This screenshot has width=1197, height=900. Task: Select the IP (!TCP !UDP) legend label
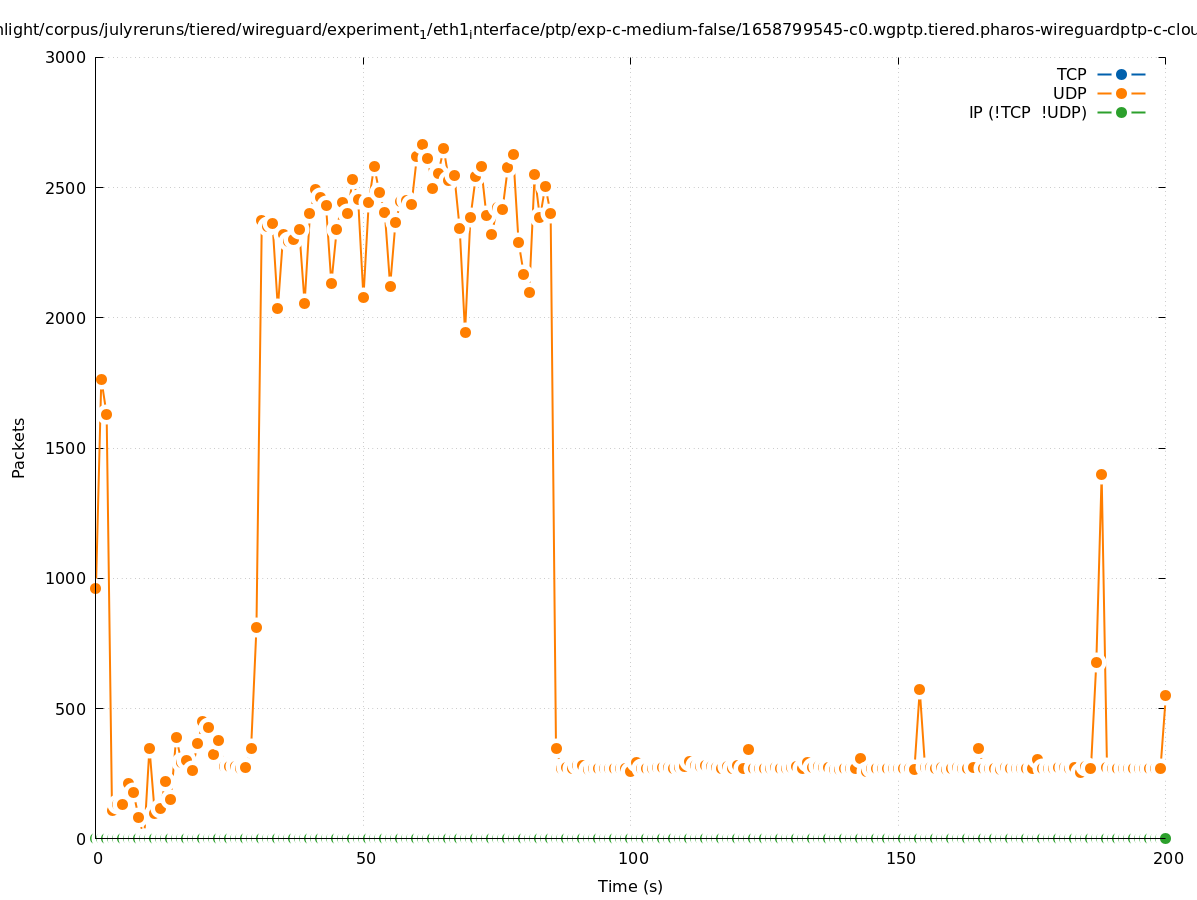point(1027,112)
